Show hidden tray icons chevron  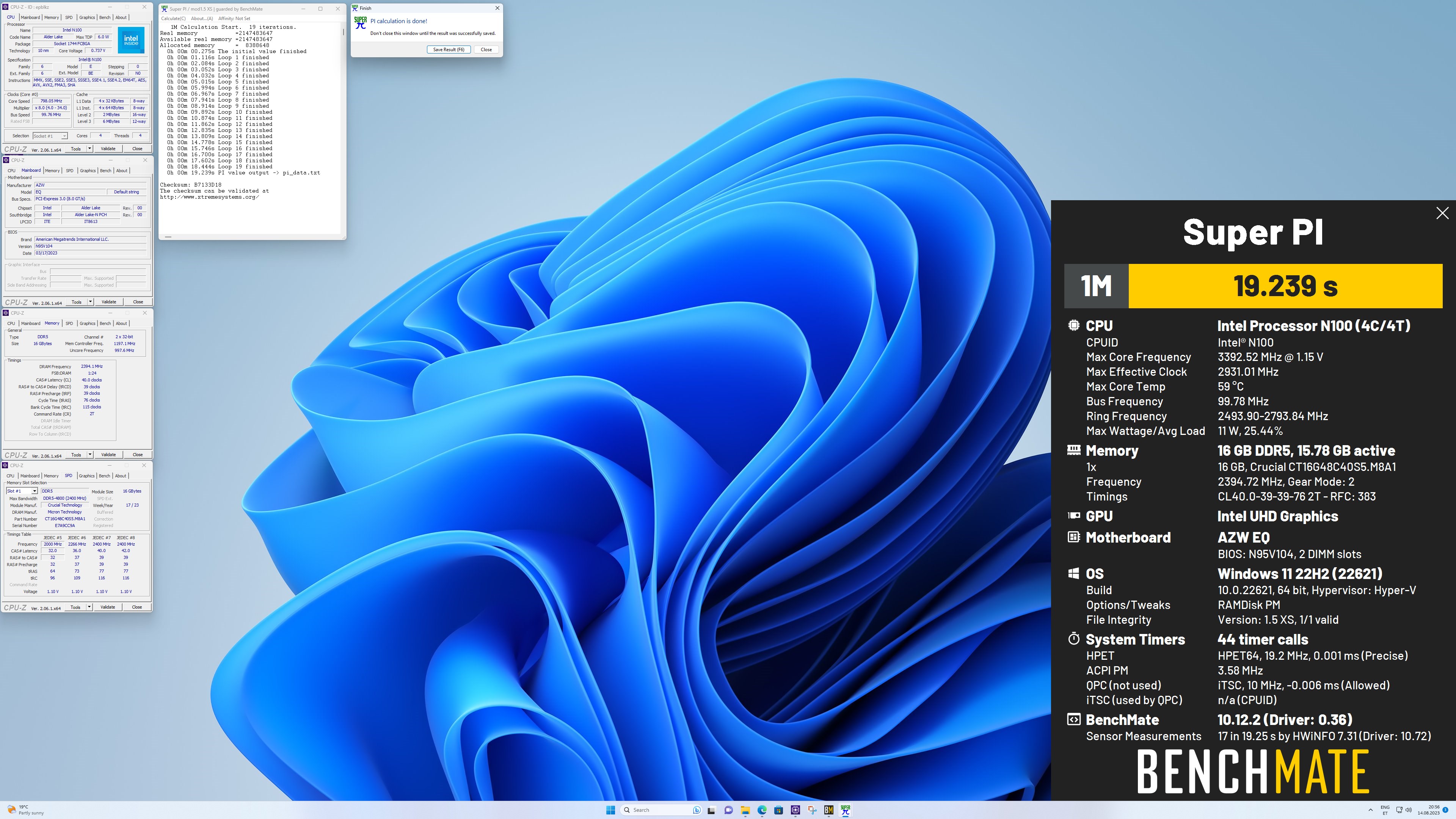tap(1370, 810)
